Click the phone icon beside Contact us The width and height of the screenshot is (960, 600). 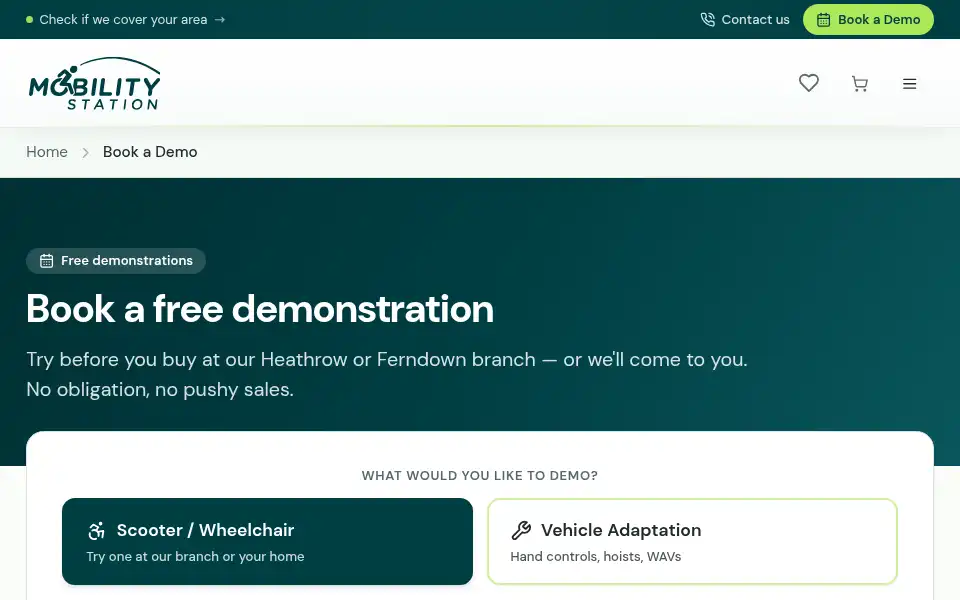coord(707,20)
